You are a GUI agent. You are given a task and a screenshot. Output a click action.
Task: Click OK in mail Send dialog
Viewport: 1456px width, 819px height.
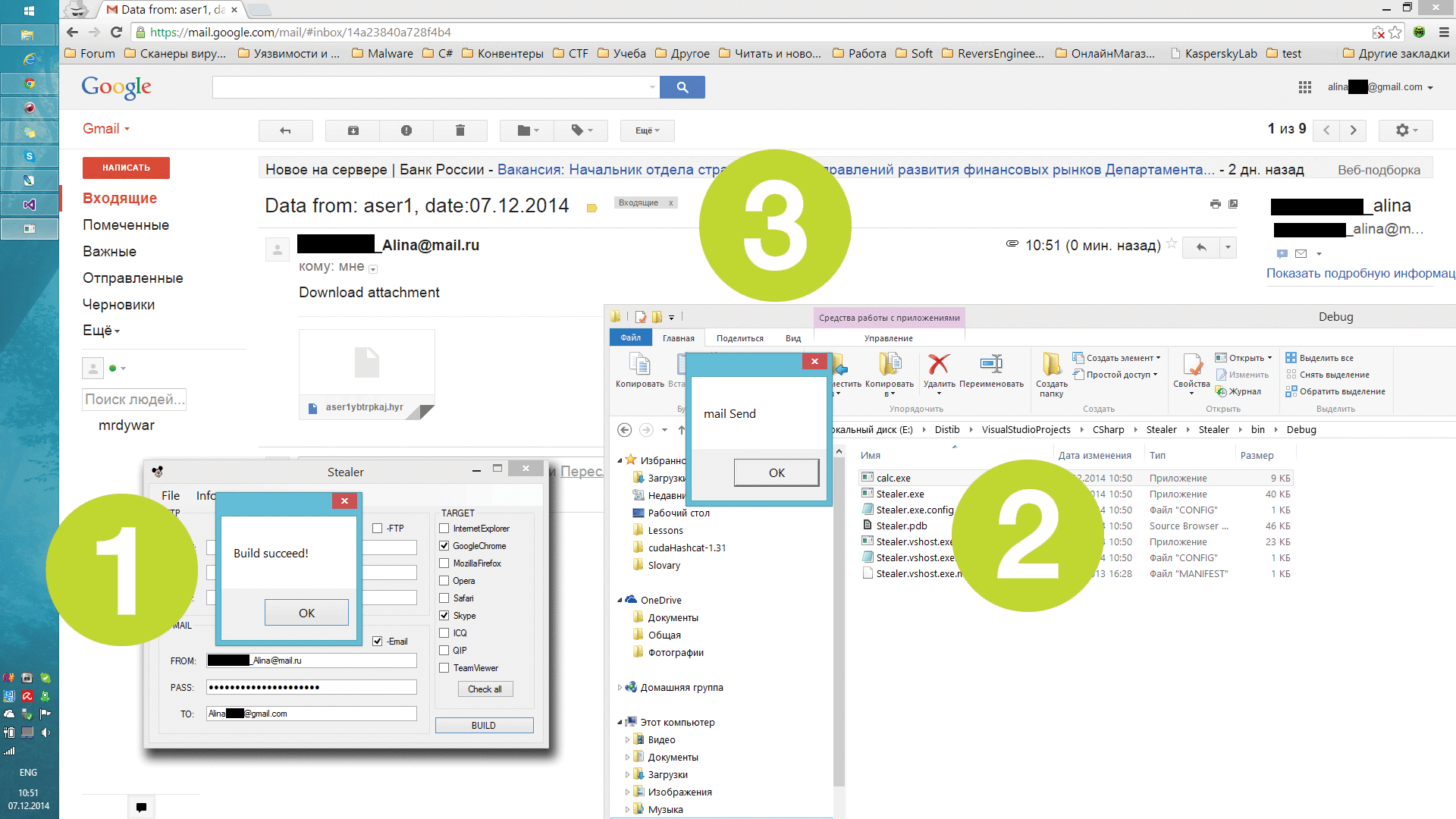tap(777, 472)
